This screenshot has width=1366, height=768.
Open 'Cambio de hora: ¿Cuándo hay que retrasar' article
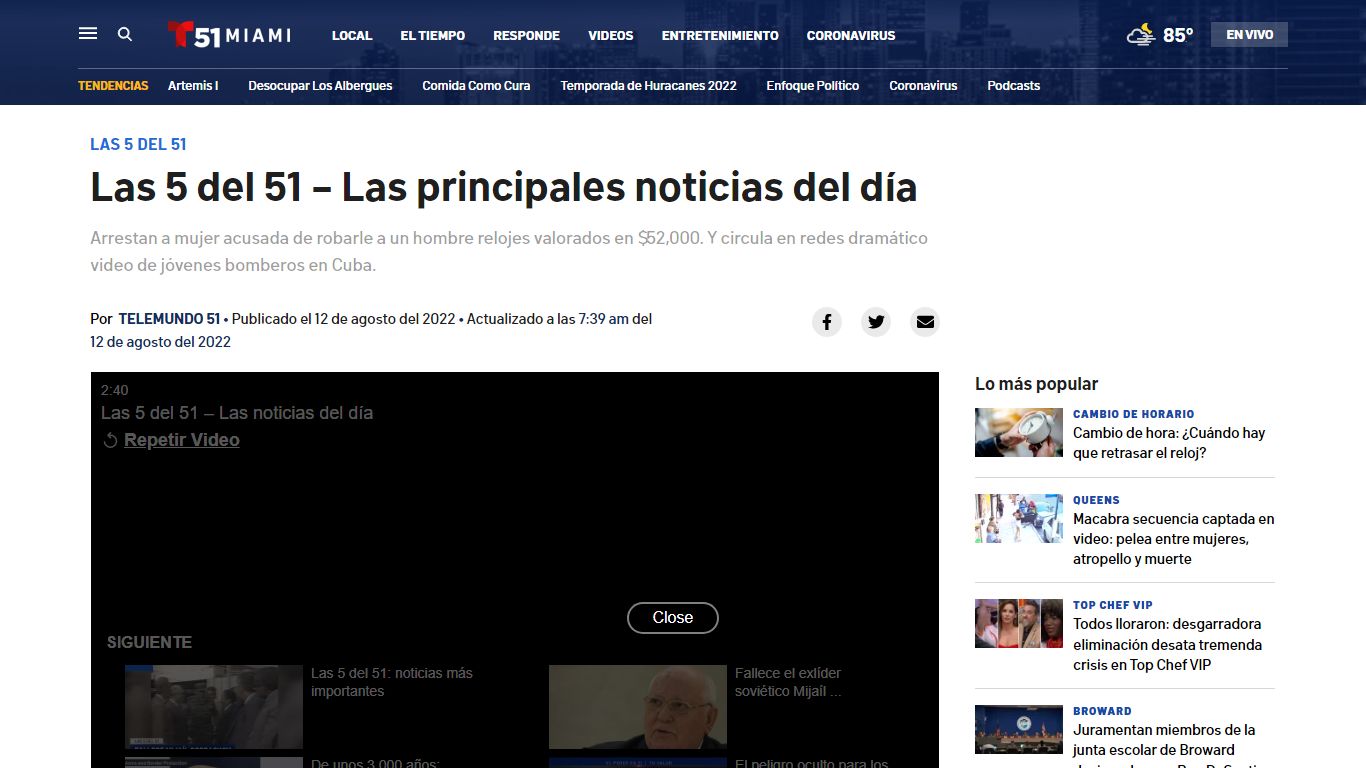[x=1169, y=443]
